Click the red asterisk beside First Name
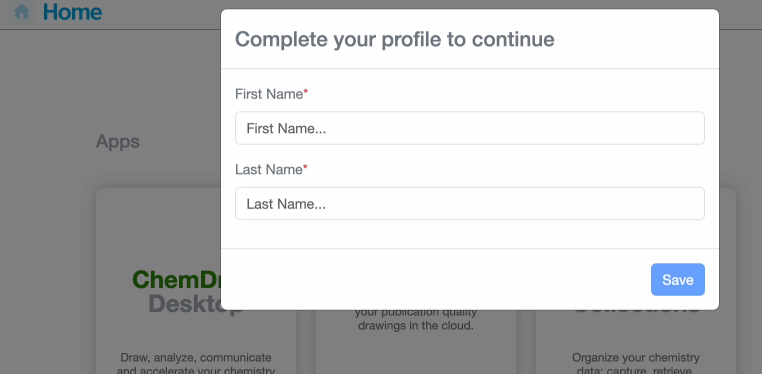 coord(306,92)
